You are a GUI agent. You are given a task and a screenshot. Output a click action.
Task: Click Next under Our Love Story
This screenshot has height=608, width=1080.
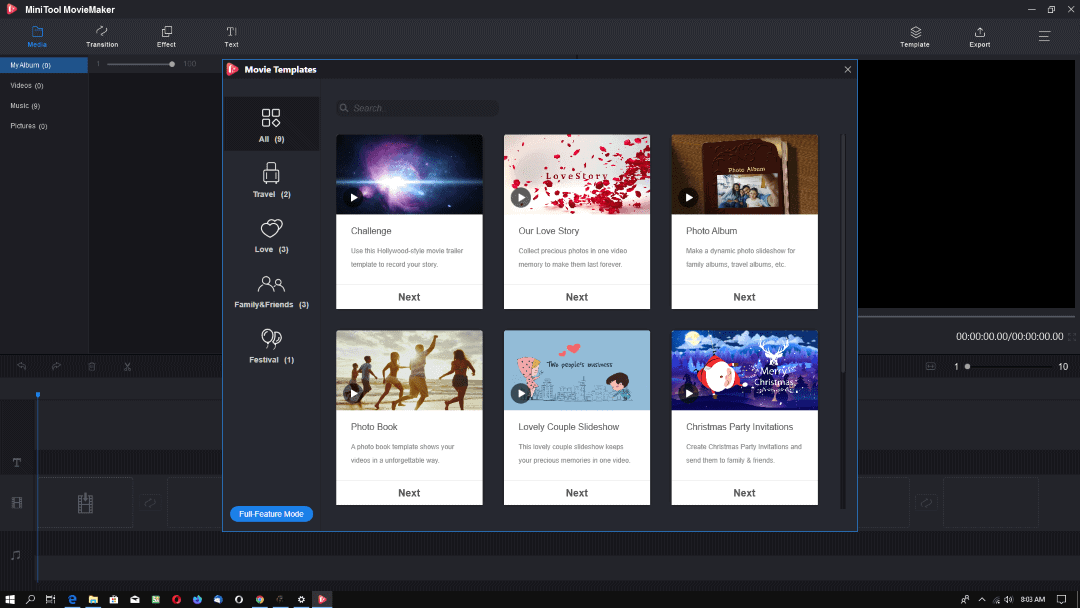coord(576,296)
